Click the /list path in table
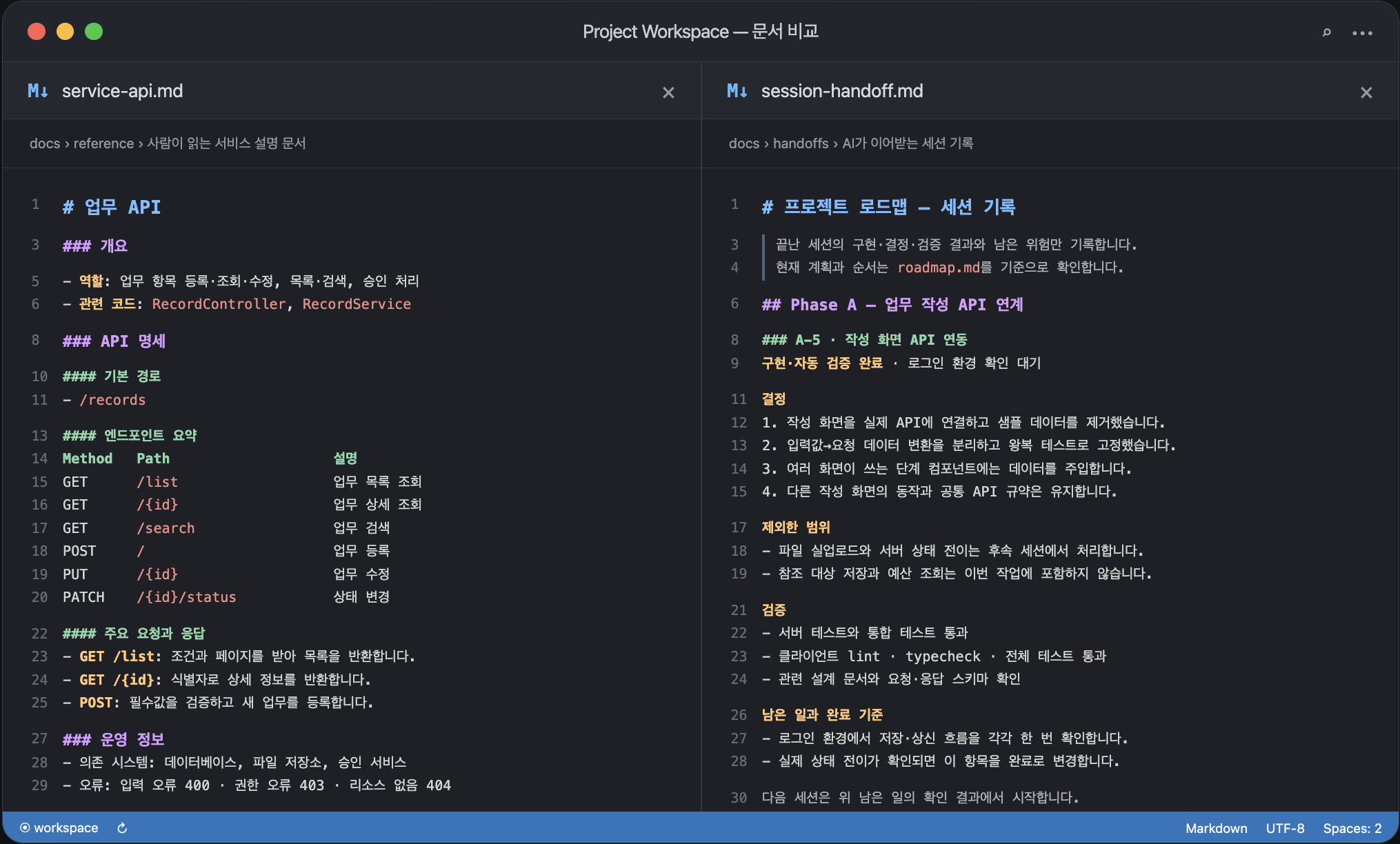 (x=157, y=482)
